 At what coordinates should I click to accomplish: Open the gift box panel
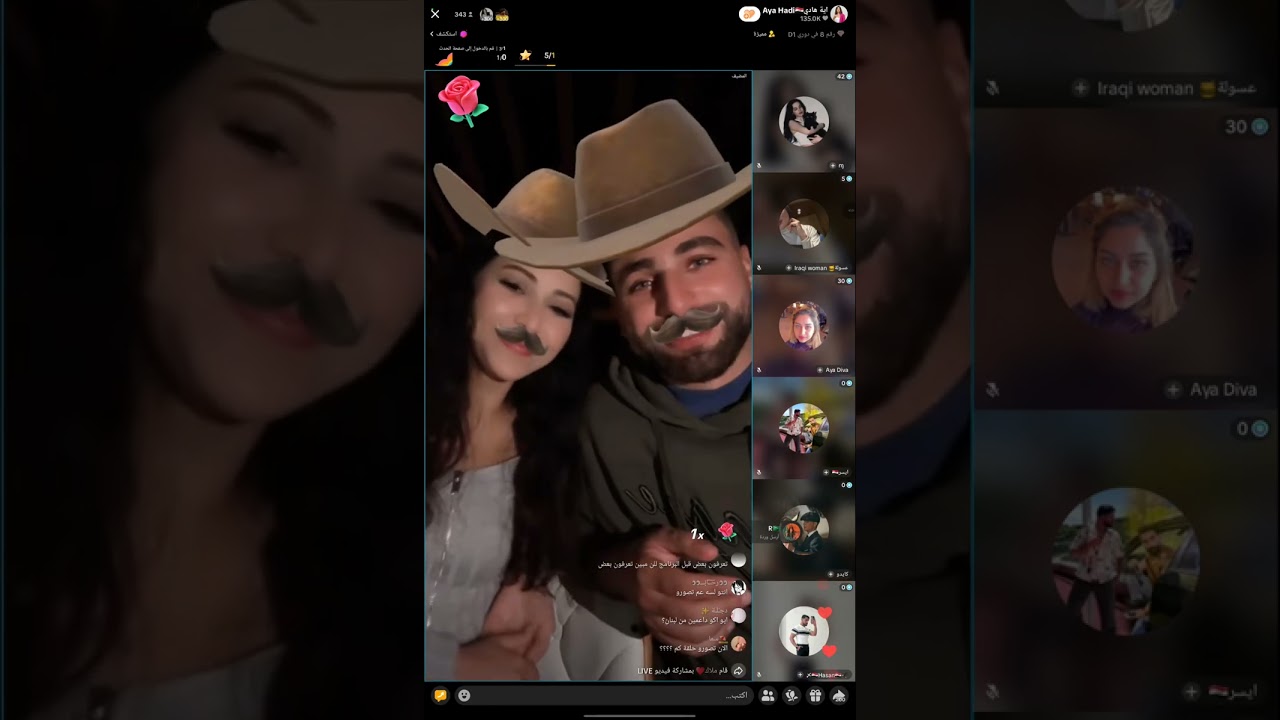[815, 695]
